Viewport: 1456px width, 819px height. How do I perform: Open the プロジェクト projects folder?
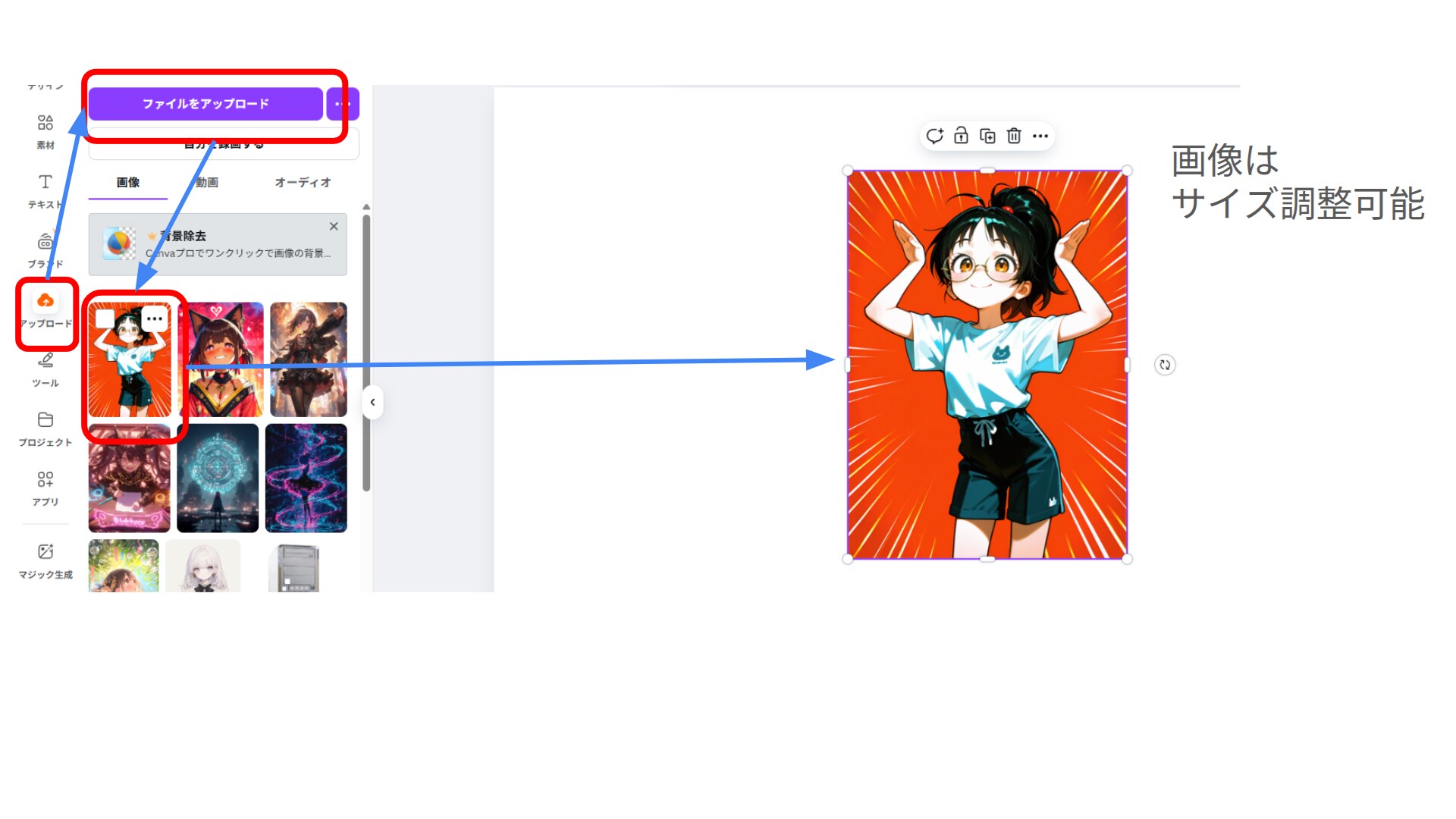45,429
